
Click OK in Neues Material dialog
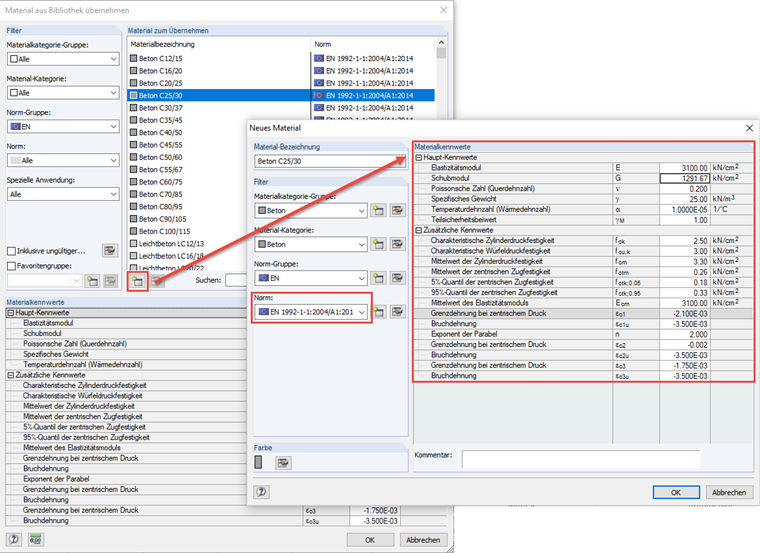[676, 492]
